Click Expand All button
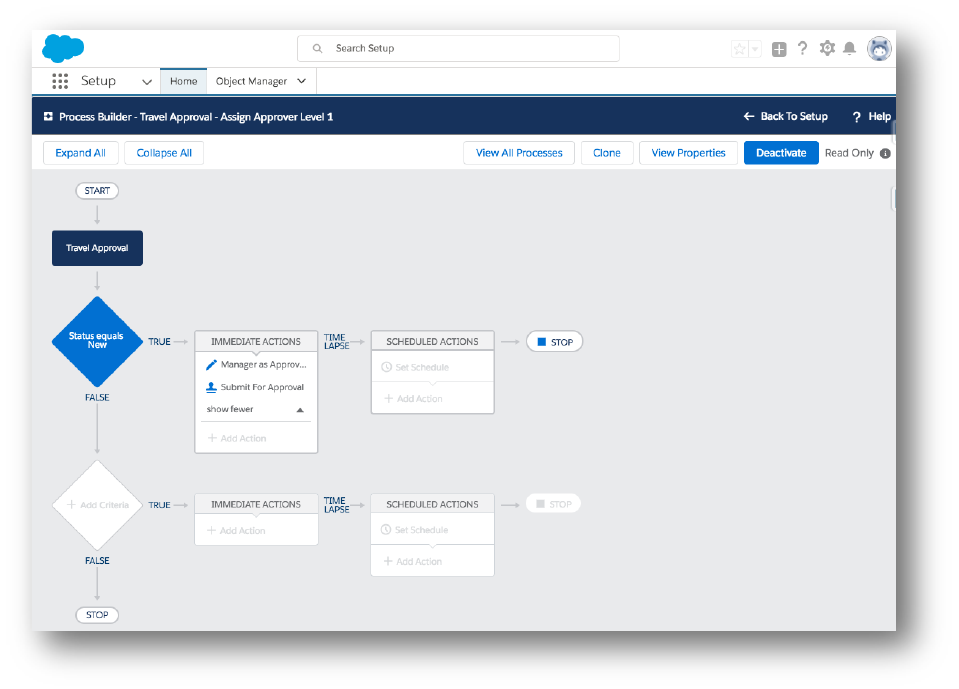 [81, 153]
